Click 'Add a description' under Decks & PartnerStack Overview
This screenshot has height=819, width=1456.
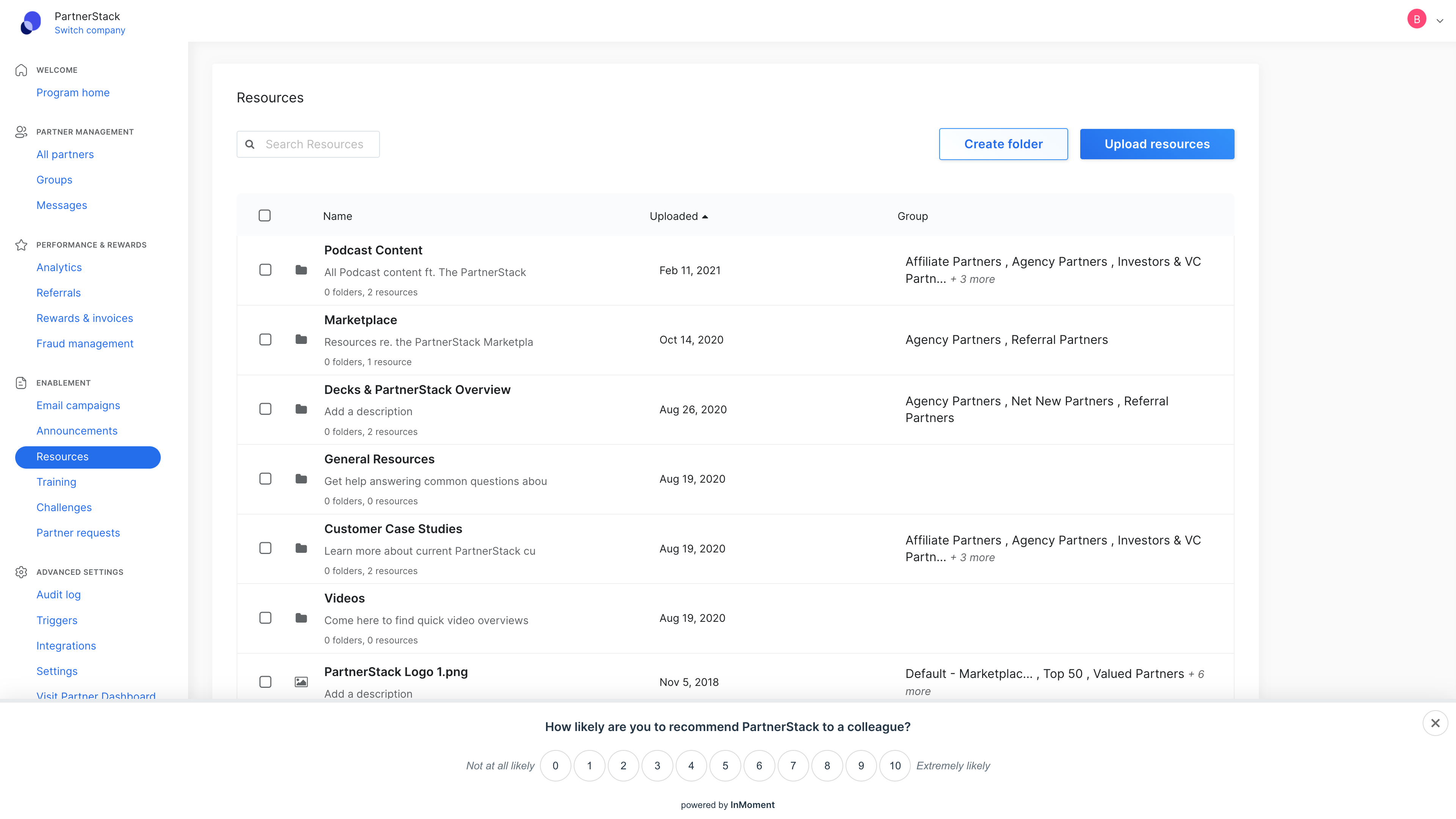pyautogui.click(x=368, y=411)
